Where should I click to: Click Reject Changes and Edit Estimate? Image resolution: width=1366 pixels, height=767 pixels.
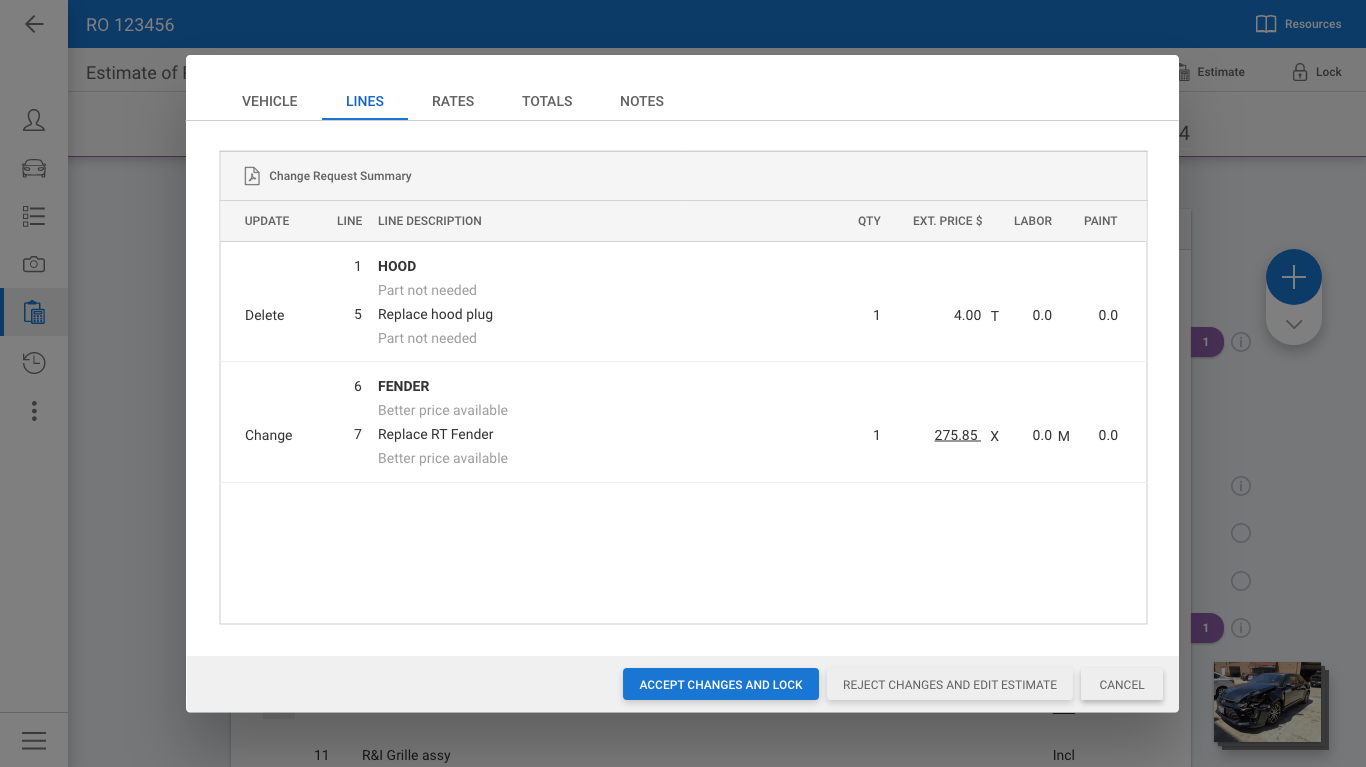[949, 685]
